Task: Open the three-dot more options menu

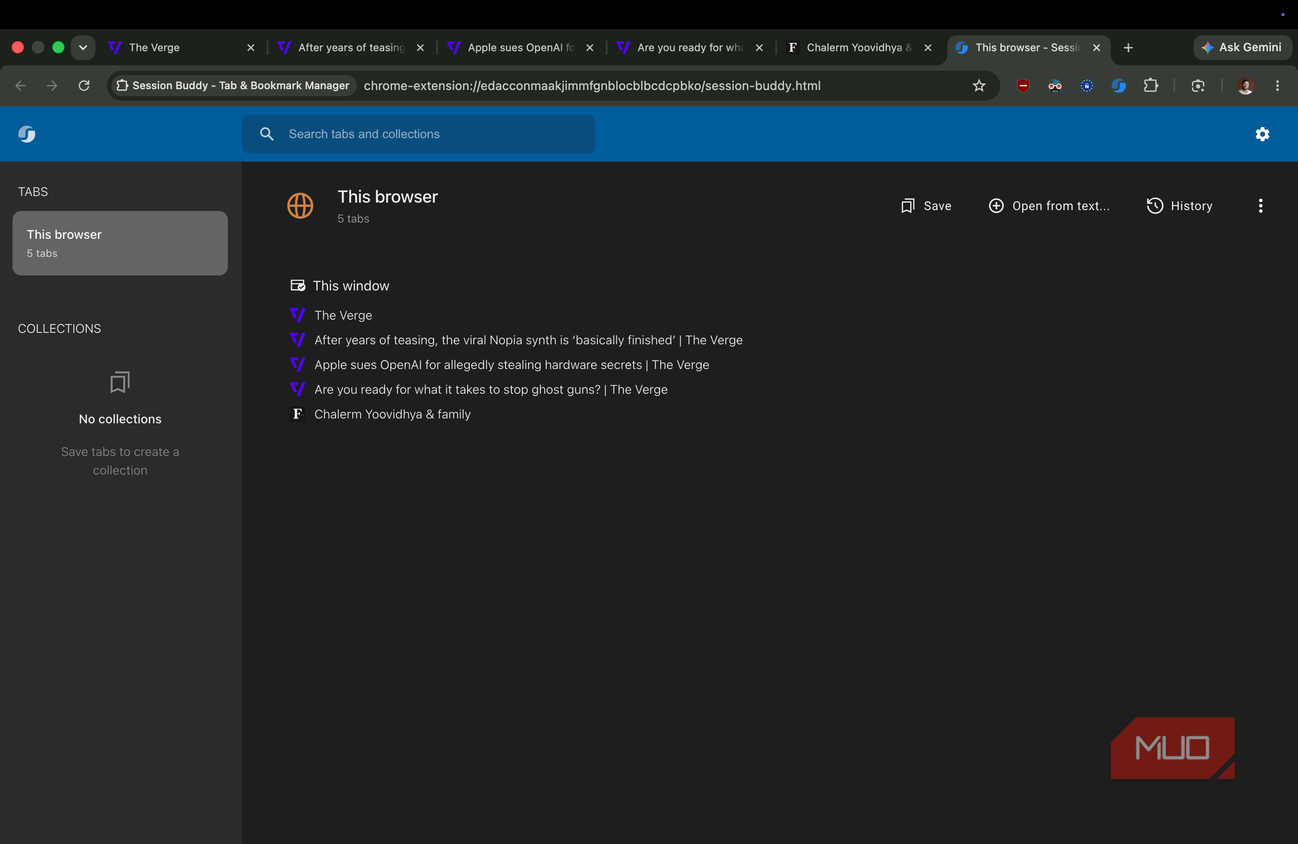Action: [x=1260, y=206]
